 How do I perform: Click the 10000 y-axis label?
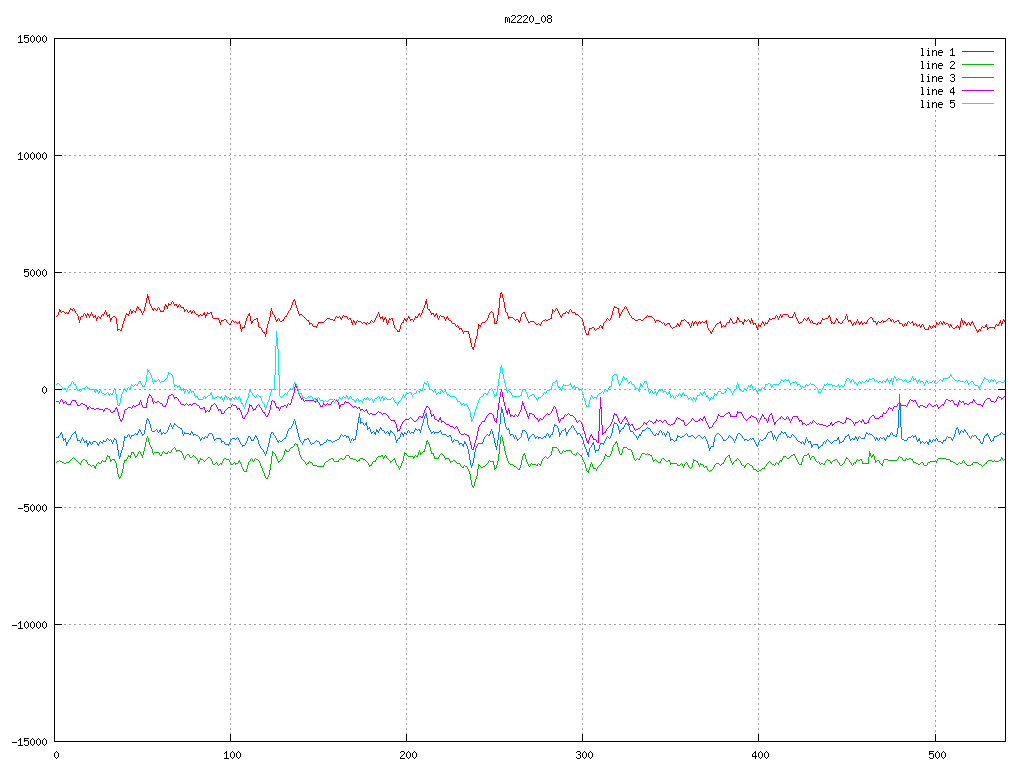coord(33,156)
